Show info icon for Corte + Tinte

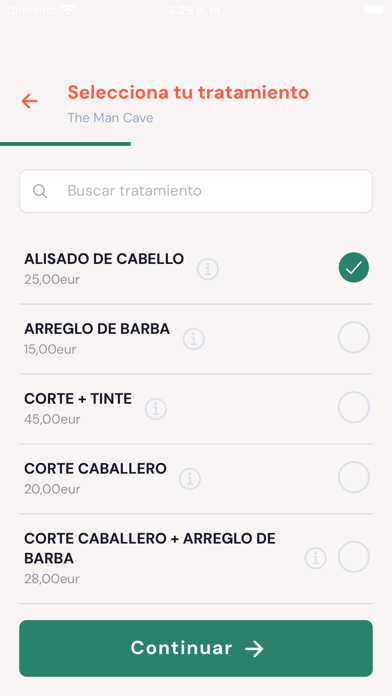pos(156,409)
